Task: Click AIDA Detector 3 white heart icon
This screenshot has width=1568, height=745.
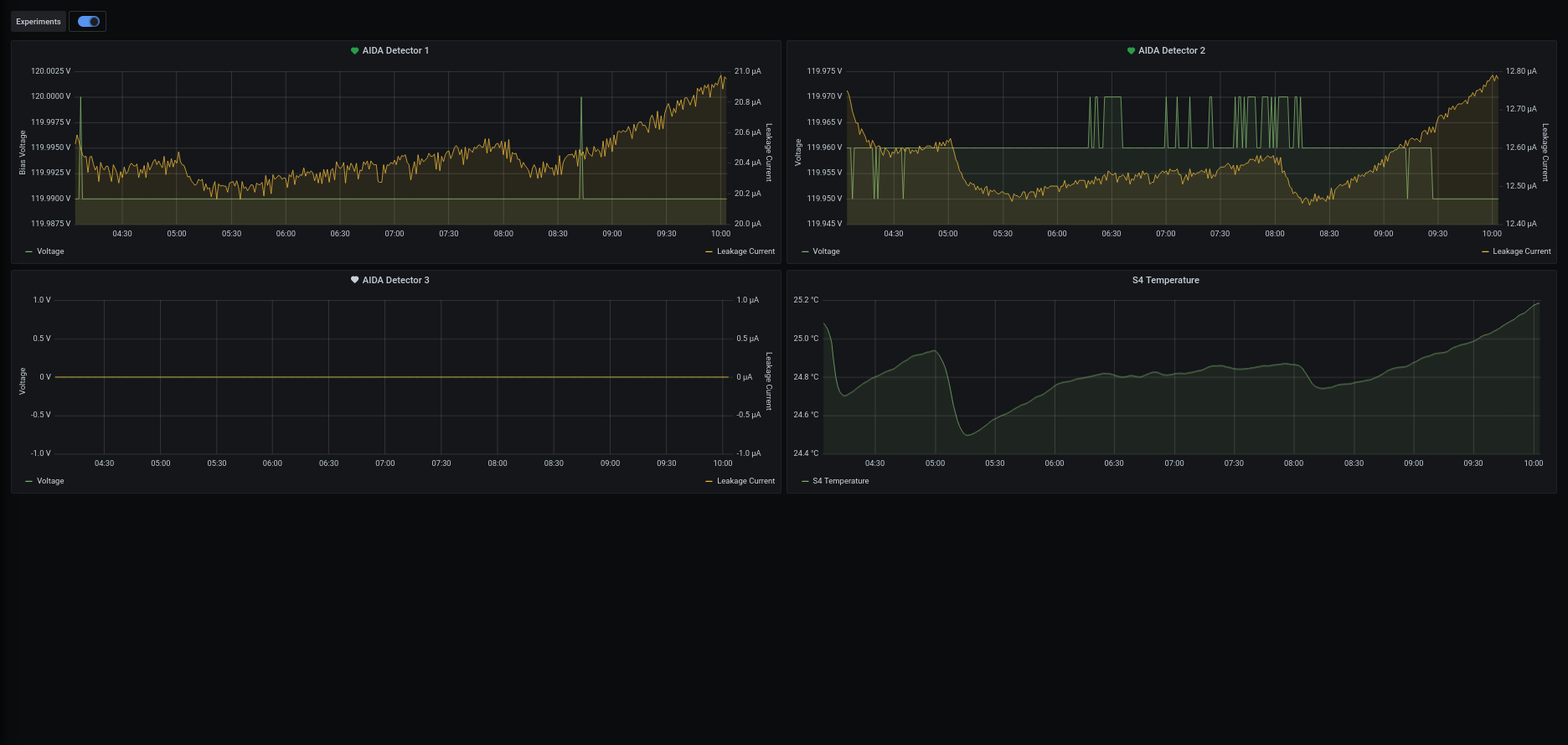Action: tap(354, 281)
